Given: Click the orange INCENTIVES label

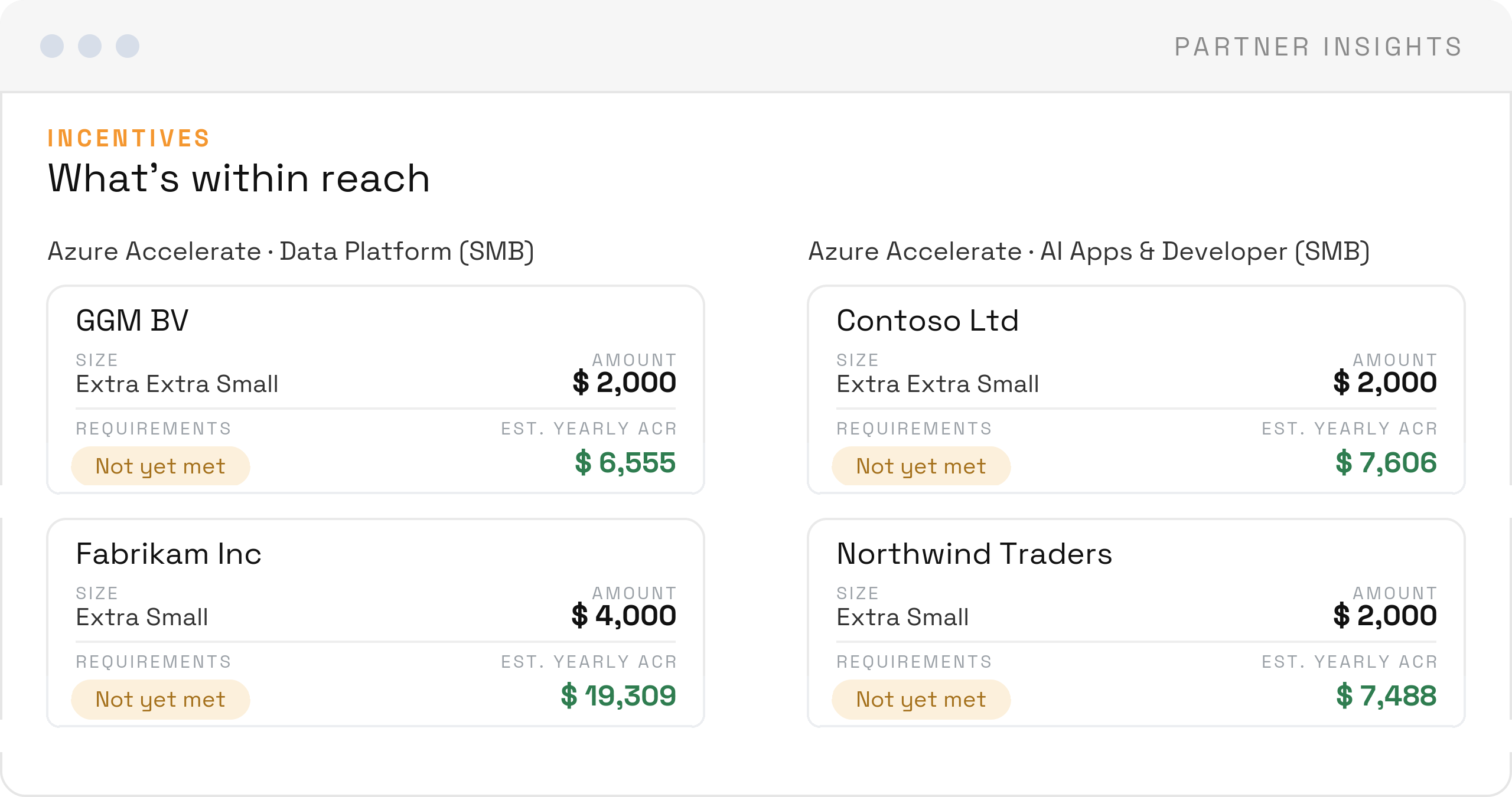Looking at the screenshot, I should click(x=129, y=139).
